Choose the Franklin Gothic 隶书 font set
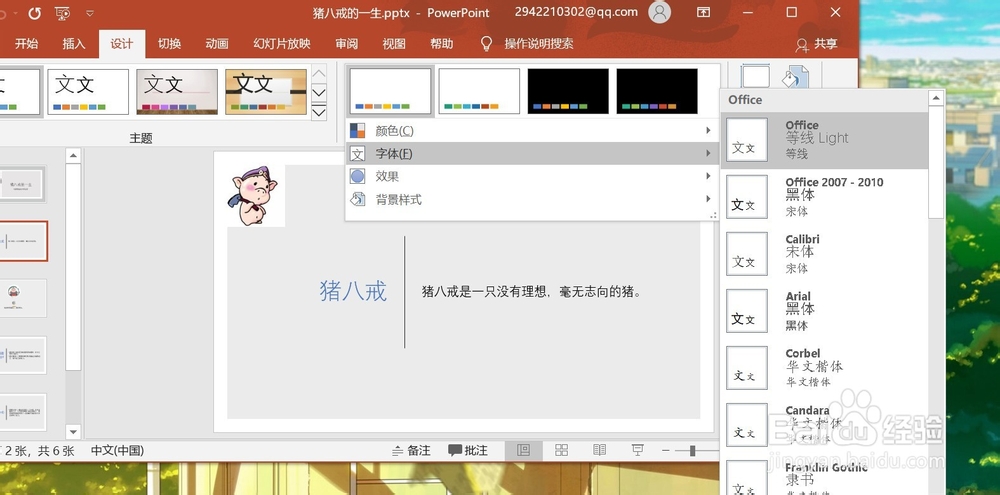The width and height of the screenshot is (1000, 495). pyautogui.click(x=825, y=477)
